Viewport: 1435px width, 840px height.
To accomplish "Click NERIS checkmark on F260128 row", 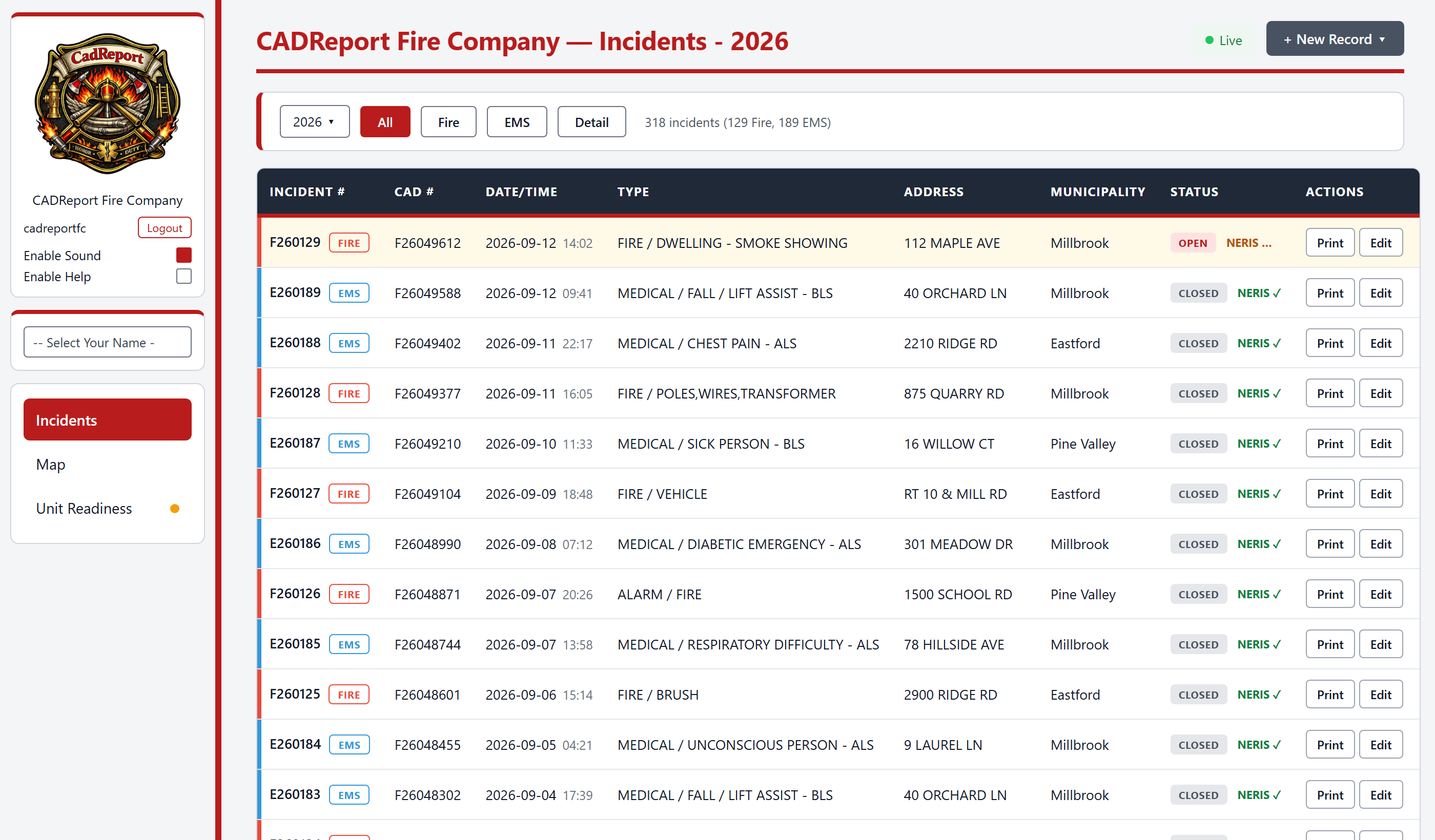I will tap(1259, 393).
